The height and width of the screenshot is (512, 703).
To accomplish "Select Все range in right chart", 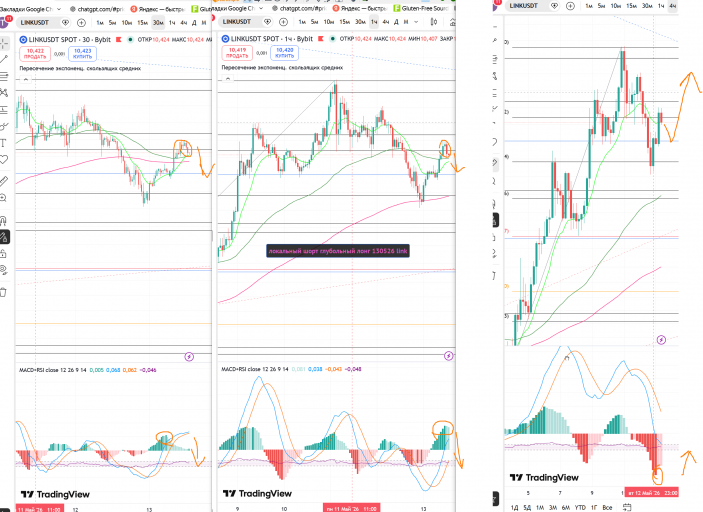I will (x=608, y=507).
